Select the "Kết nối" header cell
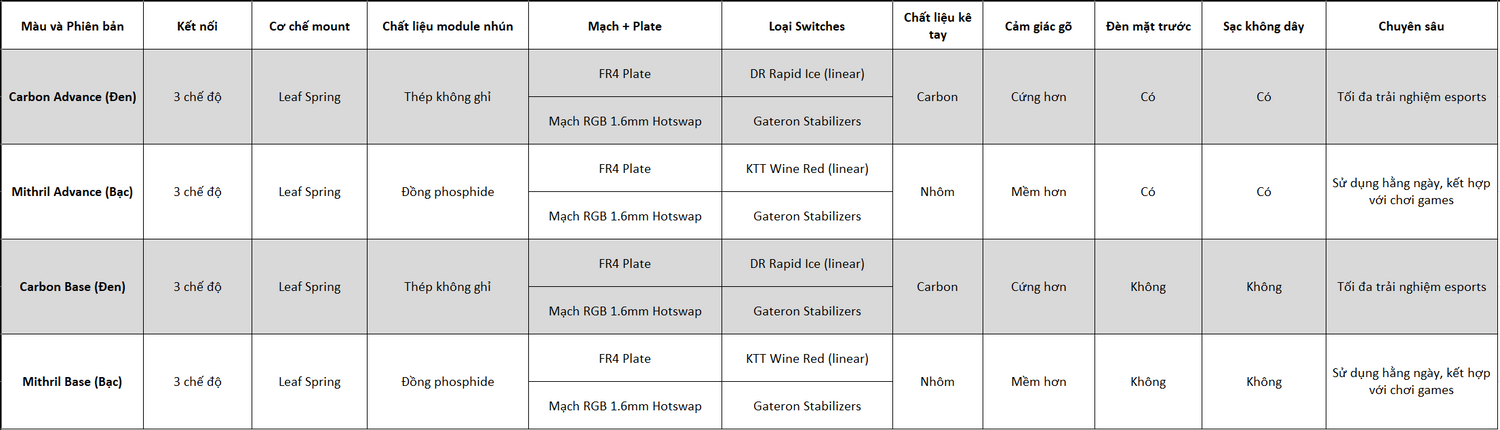Viewport: 1500px width, 430px height. point(197,26)
